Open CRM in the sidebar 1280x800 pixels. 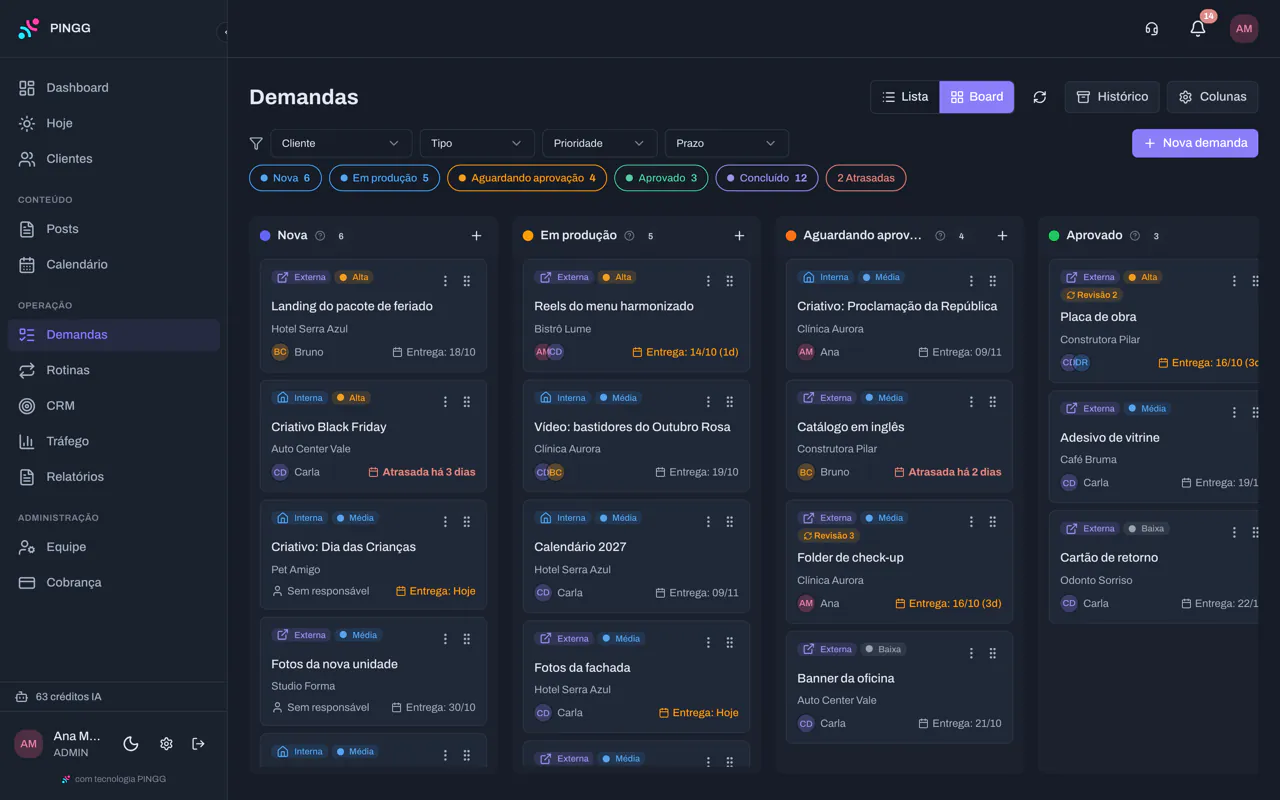(114, 406)
